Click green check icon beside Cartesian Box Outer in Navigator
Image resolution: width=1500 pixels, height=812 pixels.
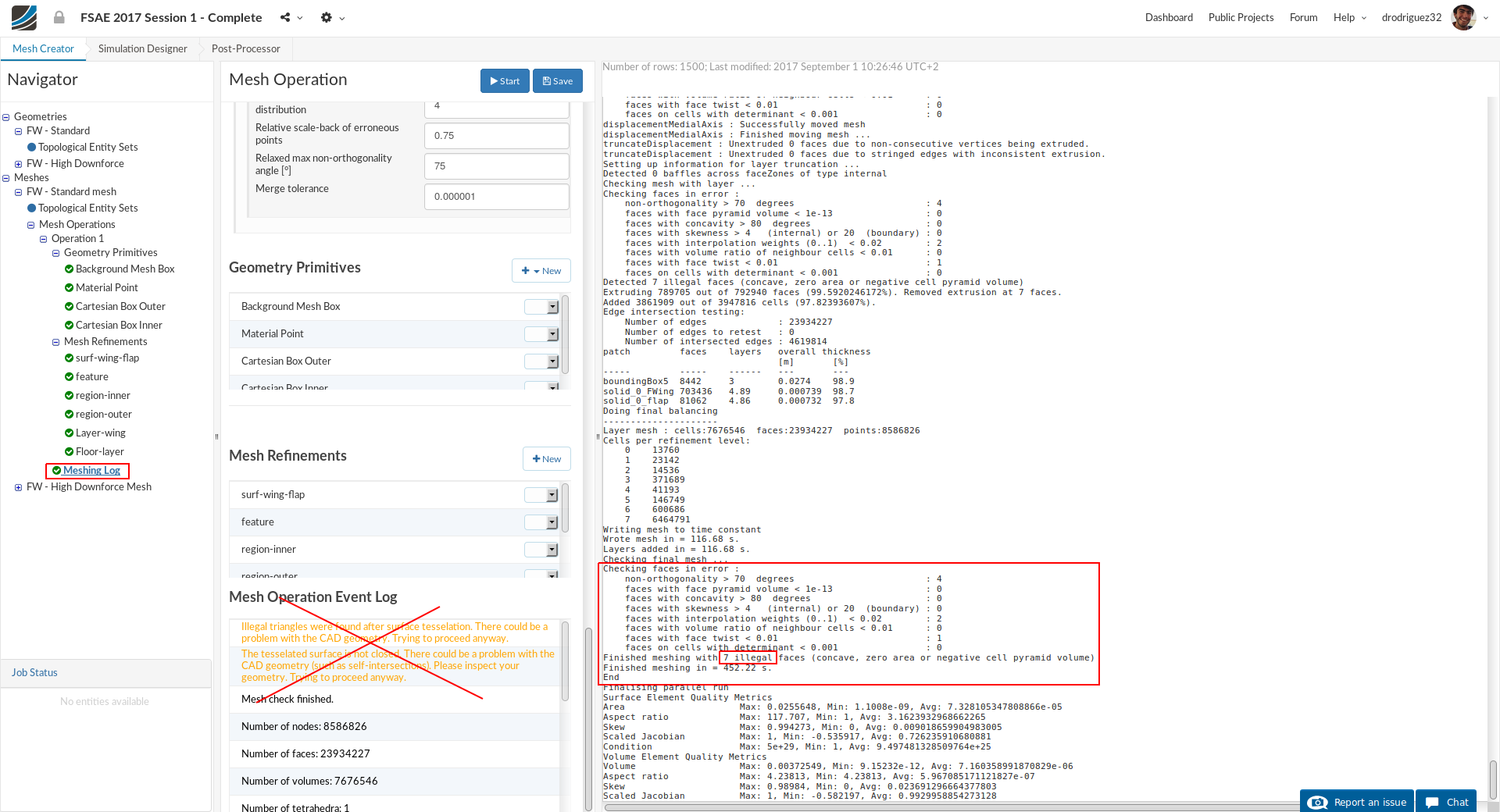point(69,306)
